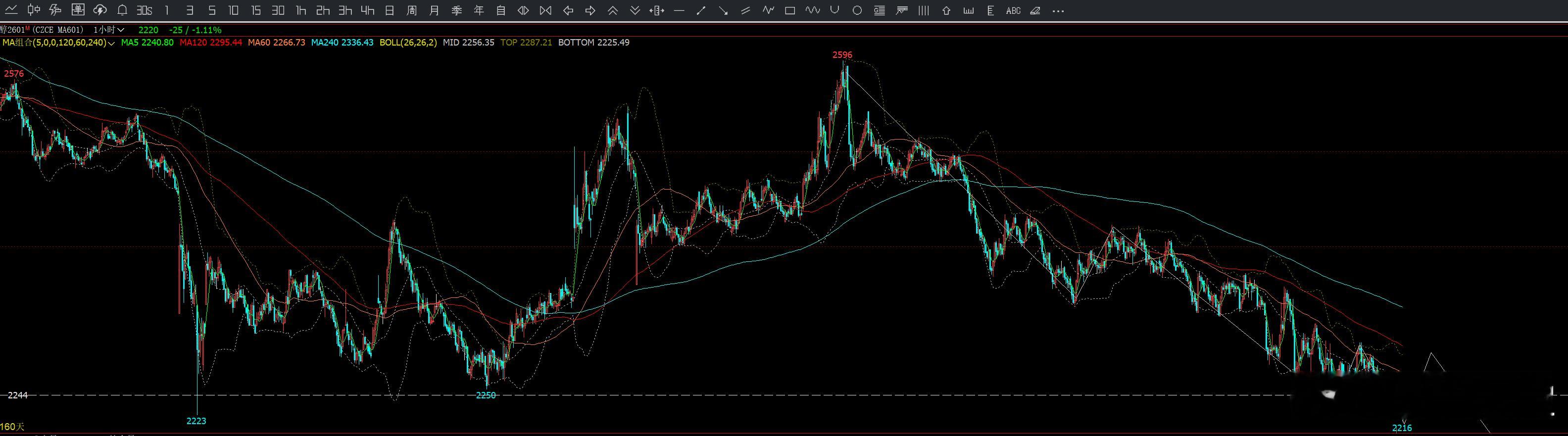The height and width of the screenshot is (436, 1568).
Task: Select the circle drawing tool
Action: coord(857,10)
